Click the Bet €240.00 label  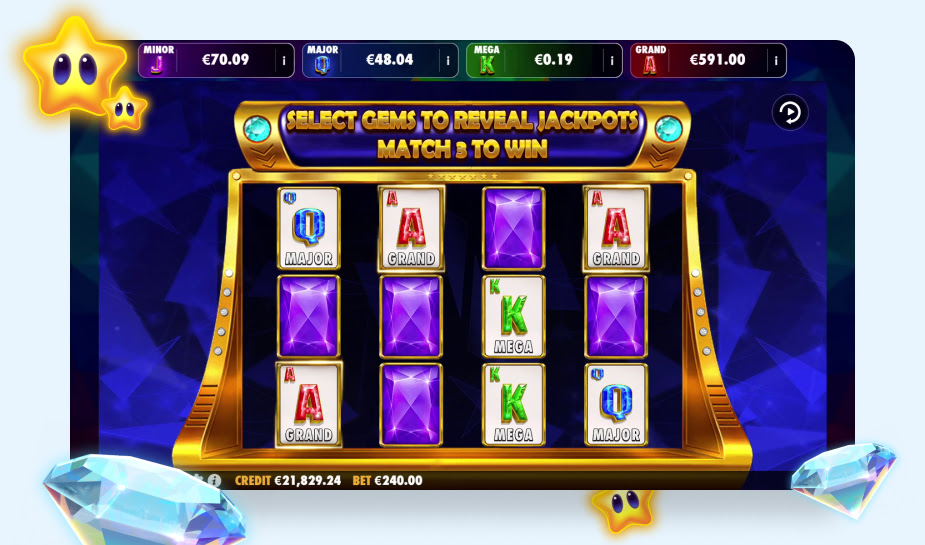point(388,480)
